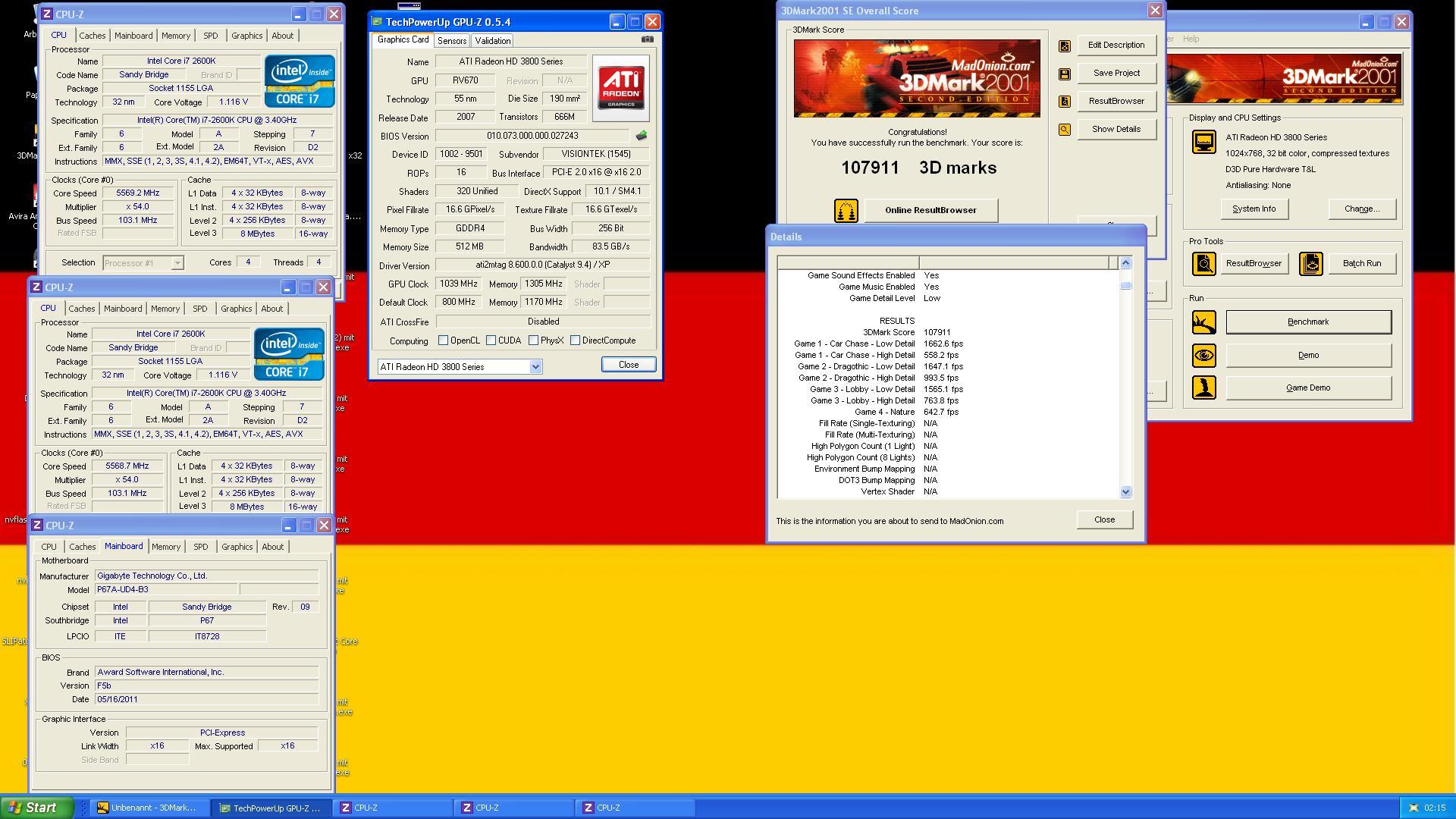
Task: Enable the CUDA checkbox
Action: pyautogui.click(x=491, y=340)
